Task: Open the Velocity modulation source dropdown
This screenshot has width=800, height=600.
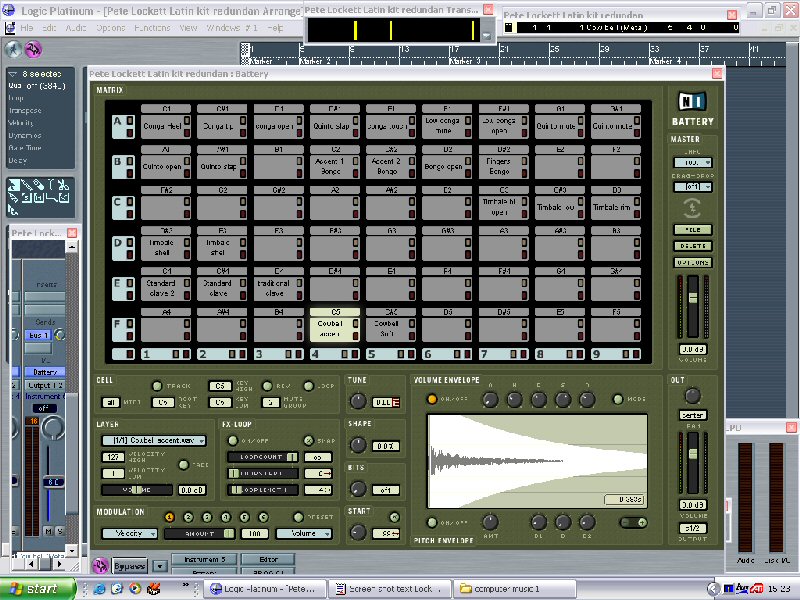Action: click(x=128, y=533)
